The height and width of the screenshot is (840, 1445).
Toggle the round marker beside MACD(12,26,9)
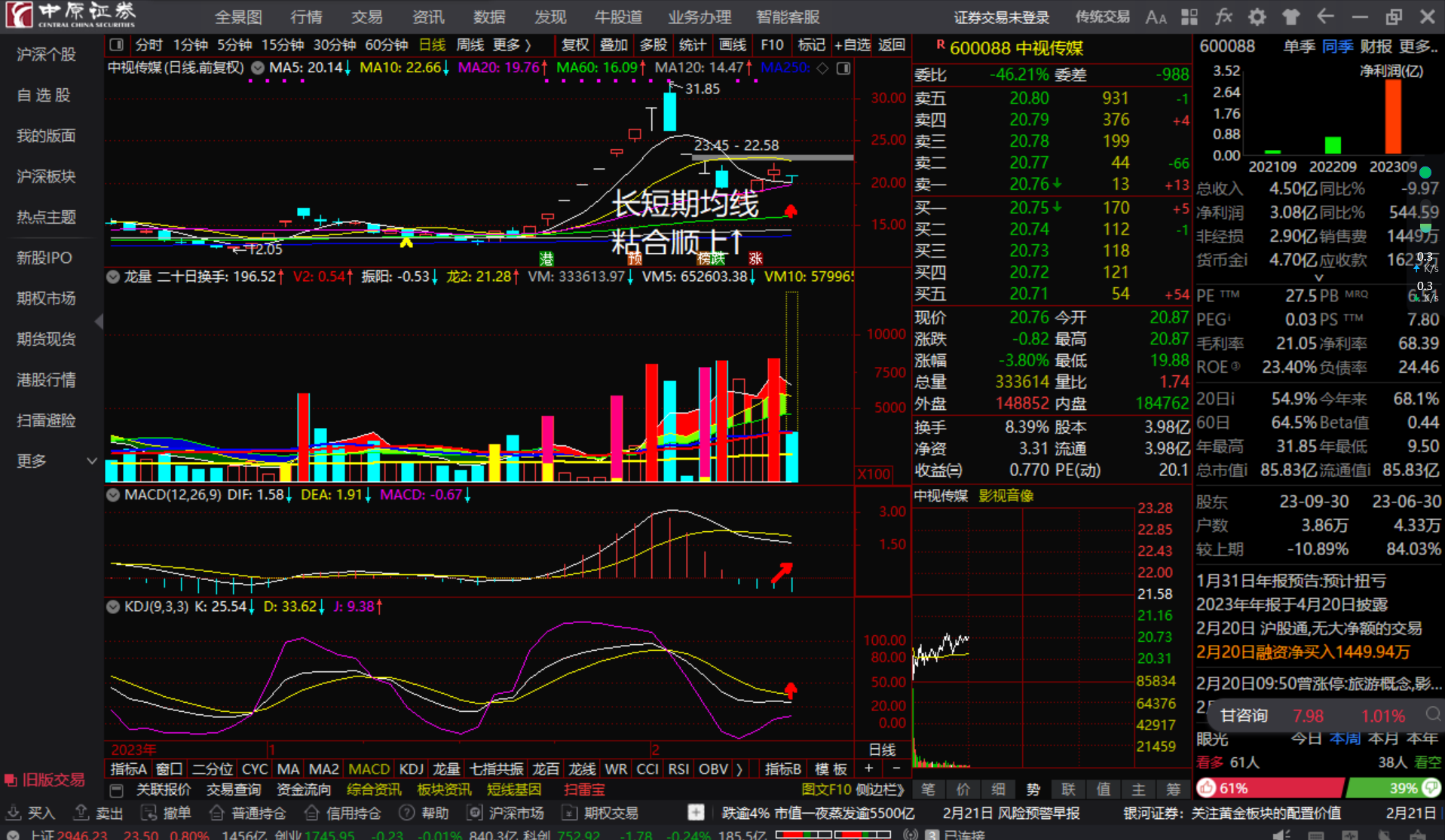113,495
